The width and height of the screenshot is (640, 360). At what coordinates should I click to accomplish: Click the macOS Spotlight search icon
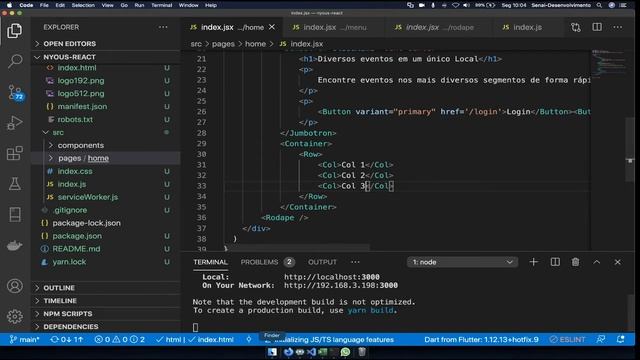pos(599,5)
